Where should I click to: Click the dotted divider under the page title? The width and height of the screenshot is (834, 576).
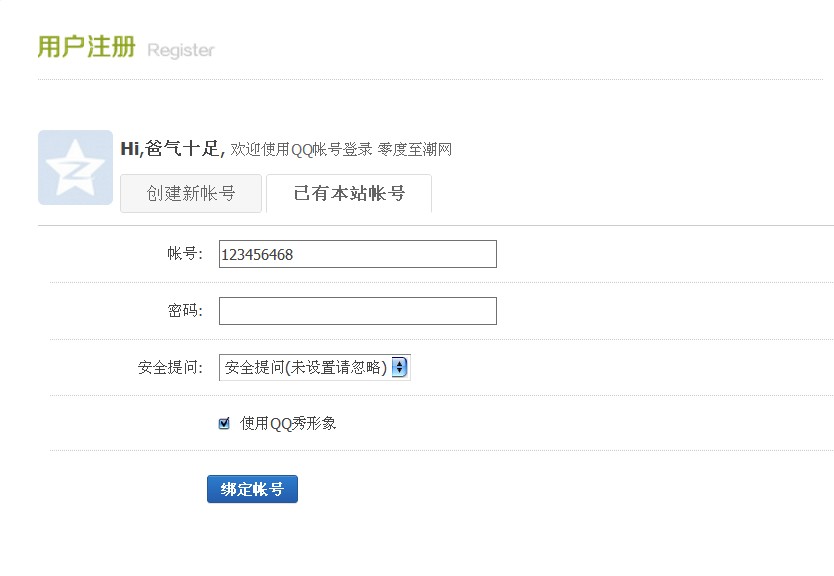point(430,79)
